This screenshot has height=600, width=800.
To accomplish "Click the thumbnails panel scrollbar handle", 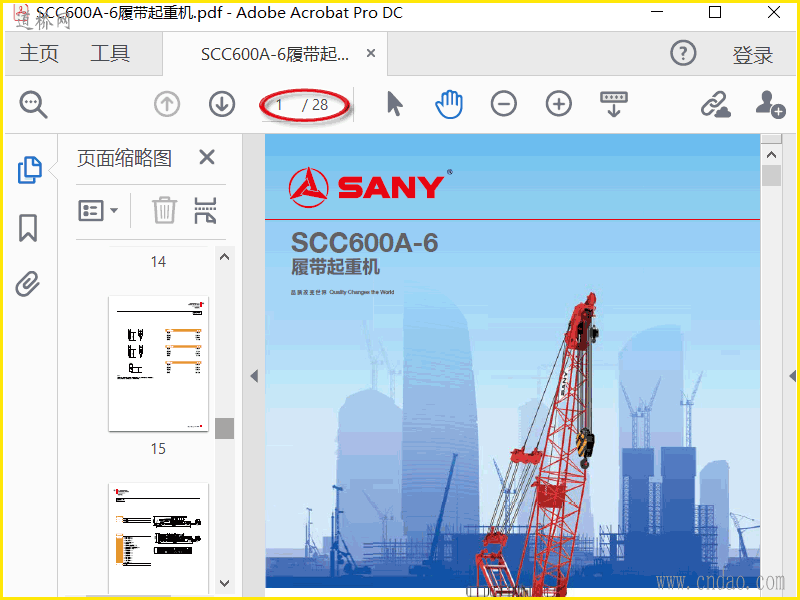I will [x=224, y=429].
